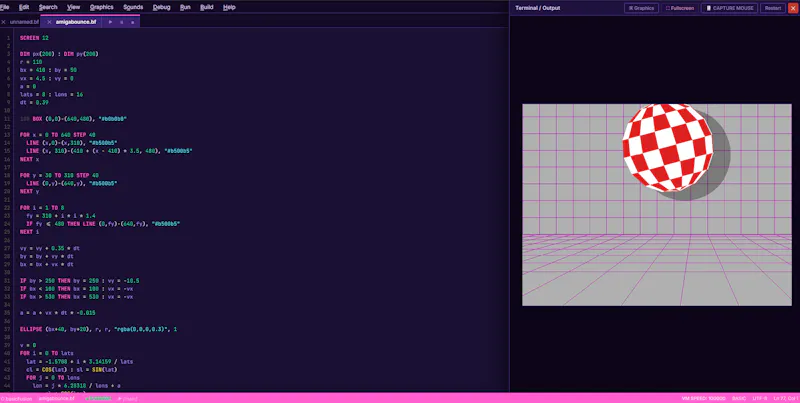Screen dimensions: 800x403
Task: Open the Edit menu
Action: tap(24, 7)
